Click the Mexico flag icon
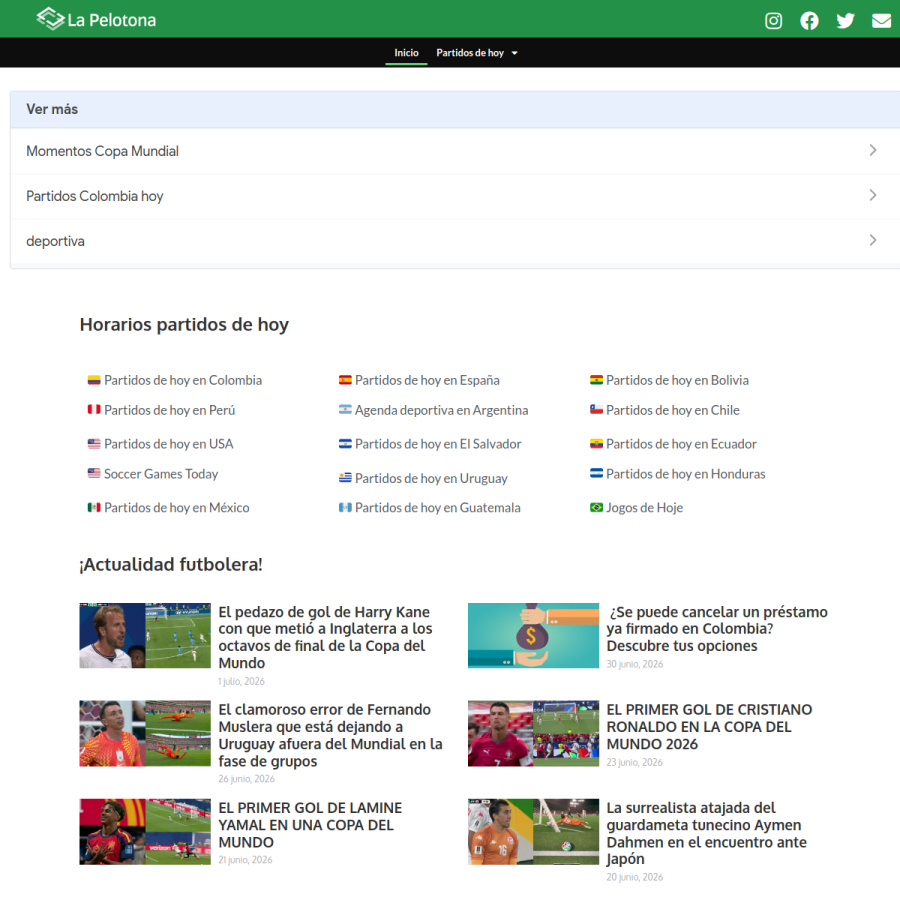Screen dimensions: 900x900 pyautogui.click(x=94, y=507)
